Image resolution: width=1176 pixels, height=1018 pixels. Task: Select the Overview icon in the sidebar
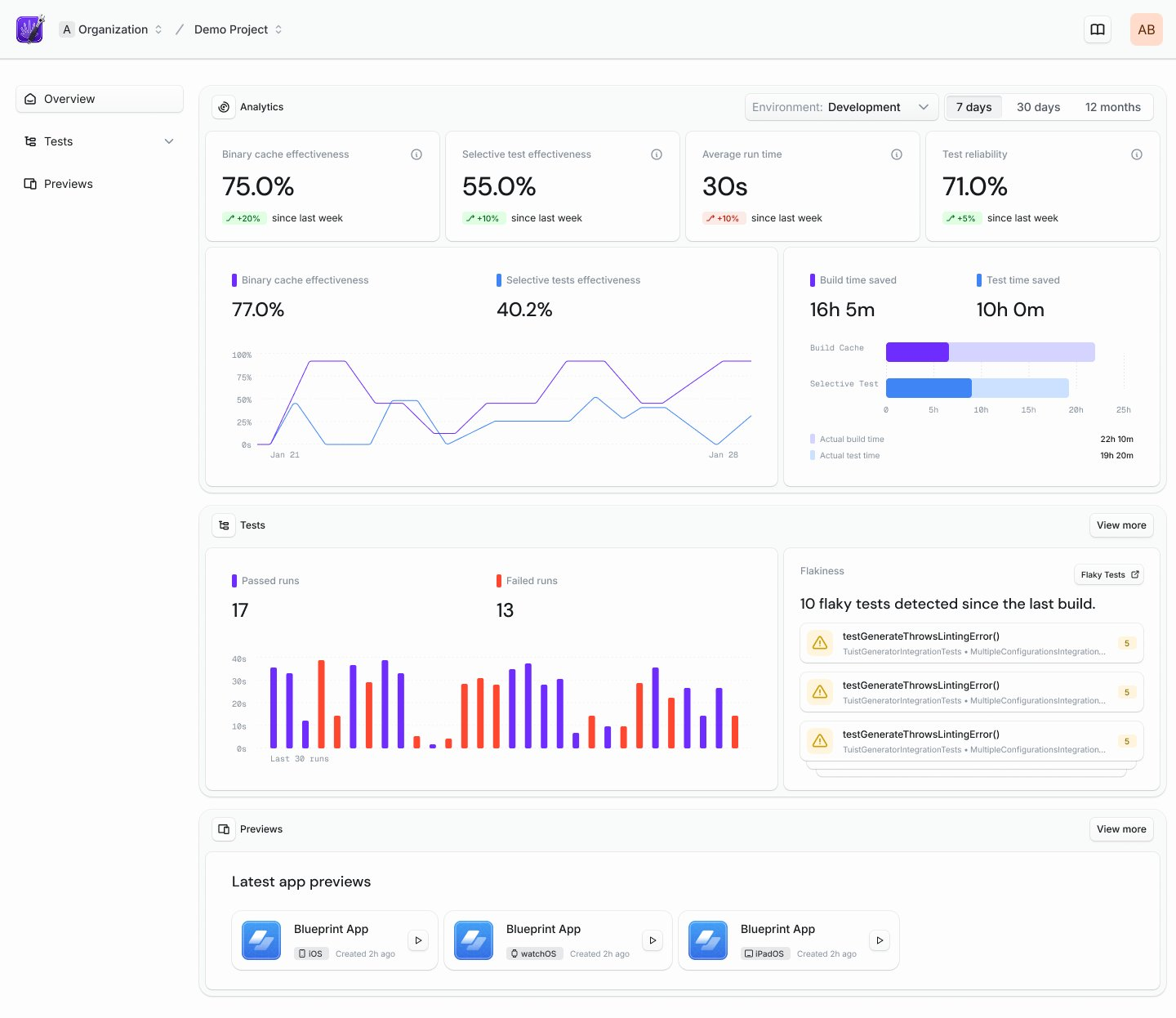pos(29,99)
